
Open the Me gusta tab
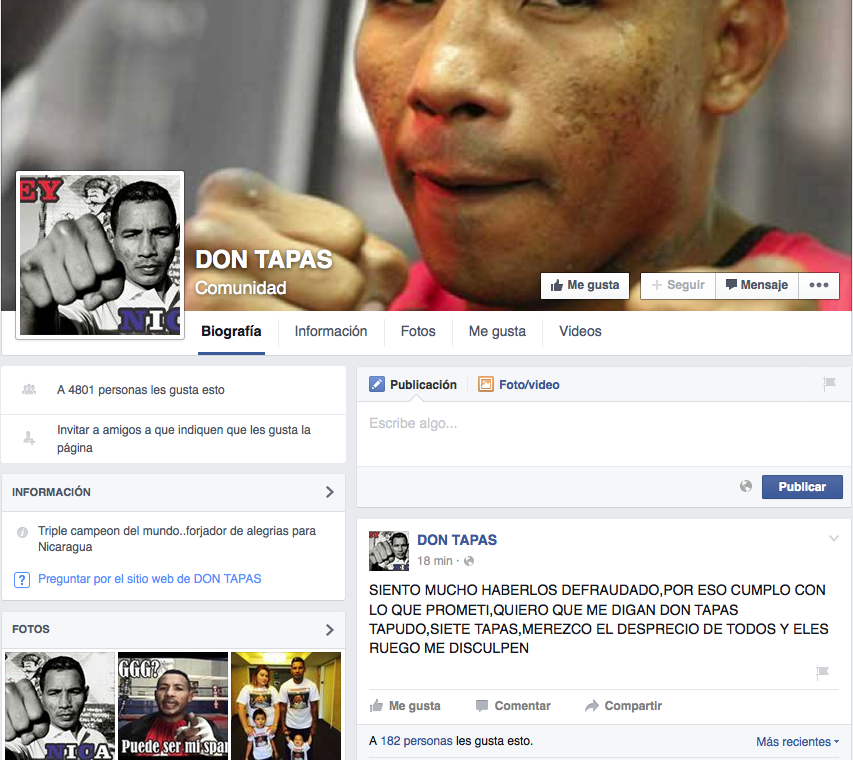497,331
